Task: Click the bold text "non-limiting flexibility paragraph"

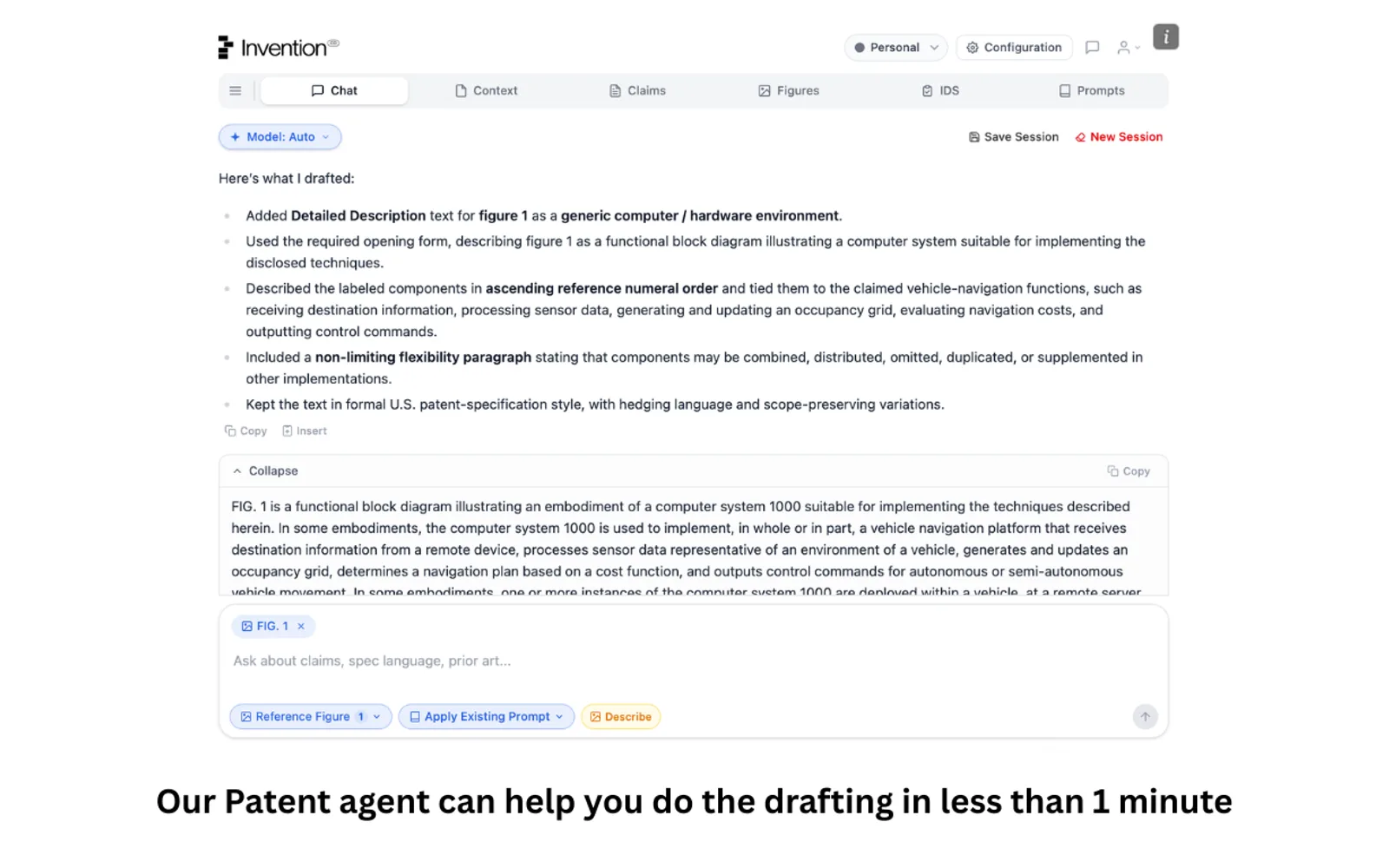Action: (x=423, y=358)
